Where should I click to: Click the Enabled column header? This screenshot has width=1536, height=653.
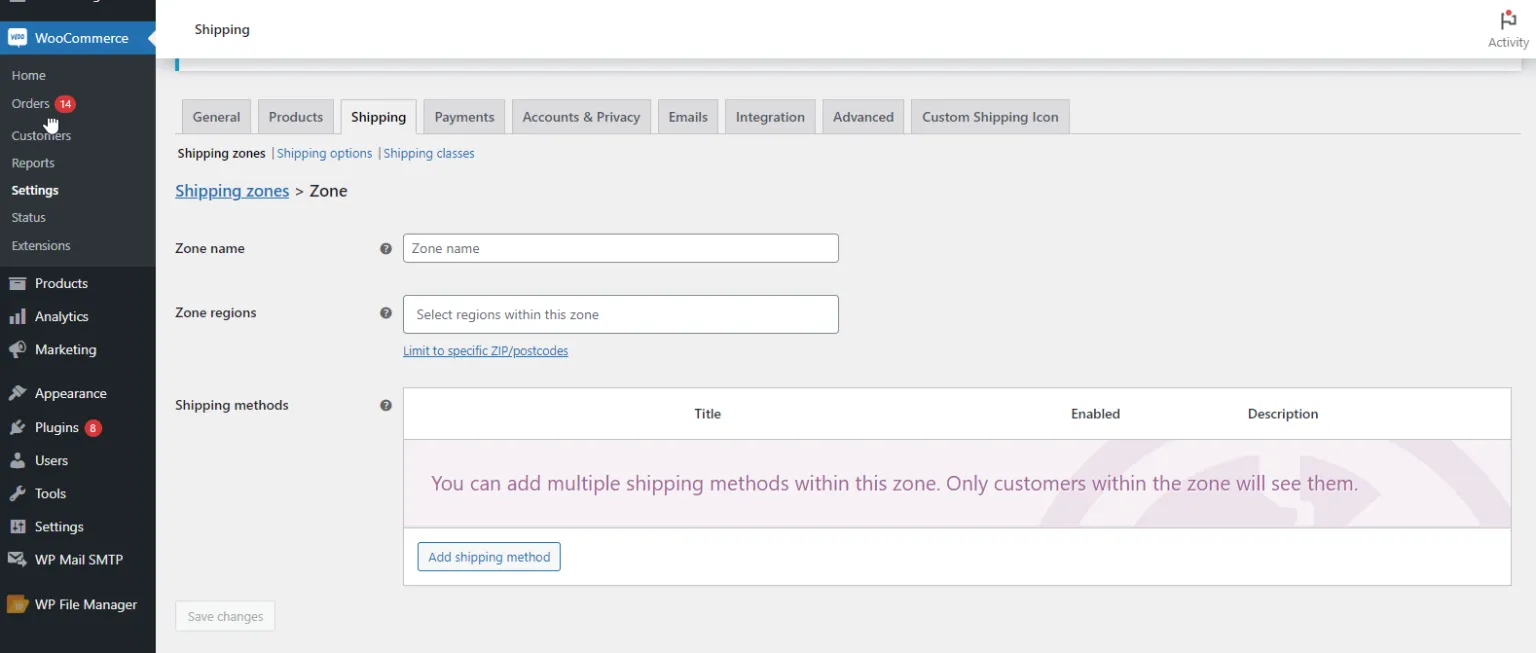point(1095,413)
